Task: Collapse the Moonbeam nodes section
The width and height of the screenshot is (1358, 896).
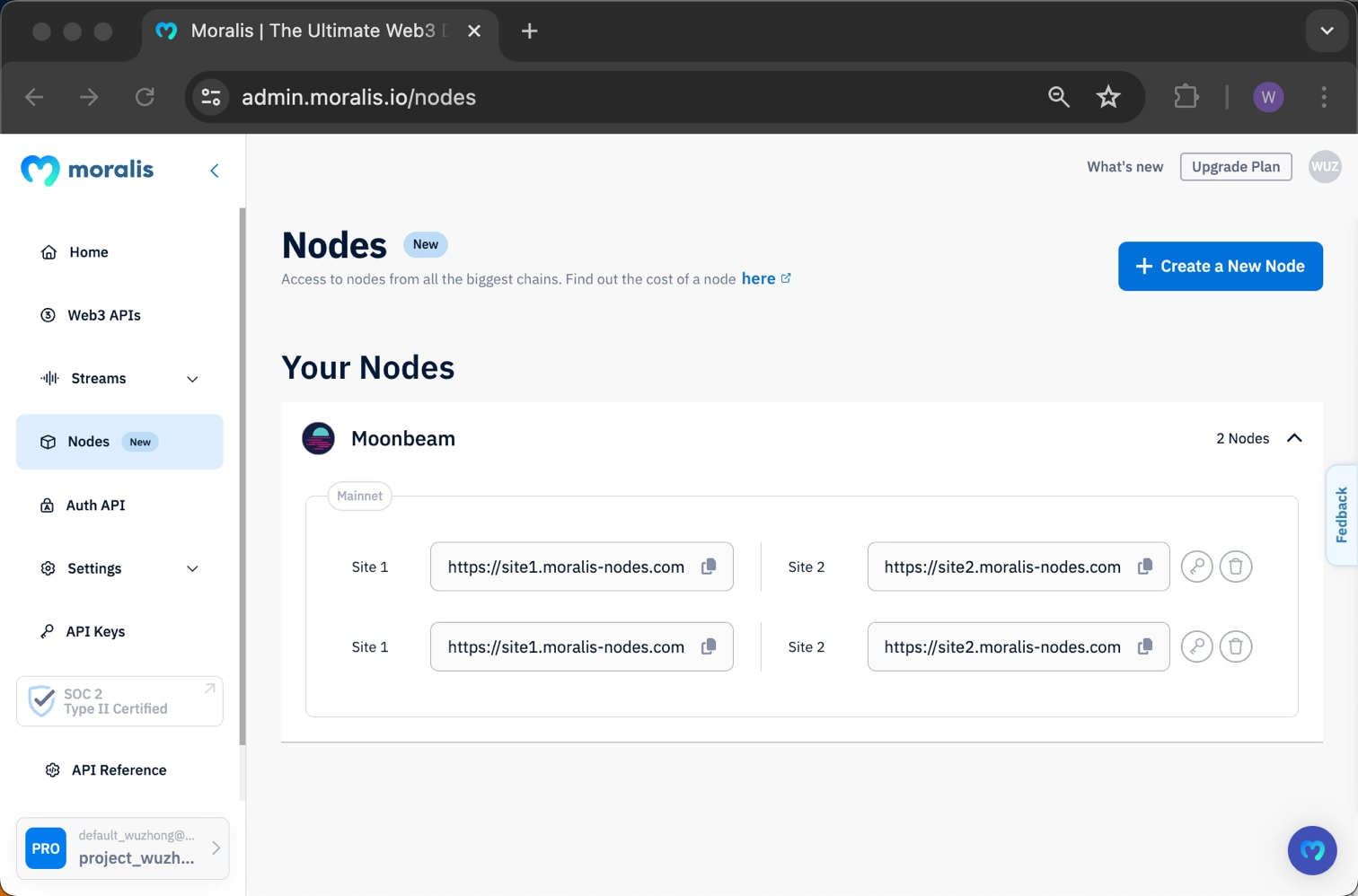Action: pyautogui.click(x=1294, y=438)
